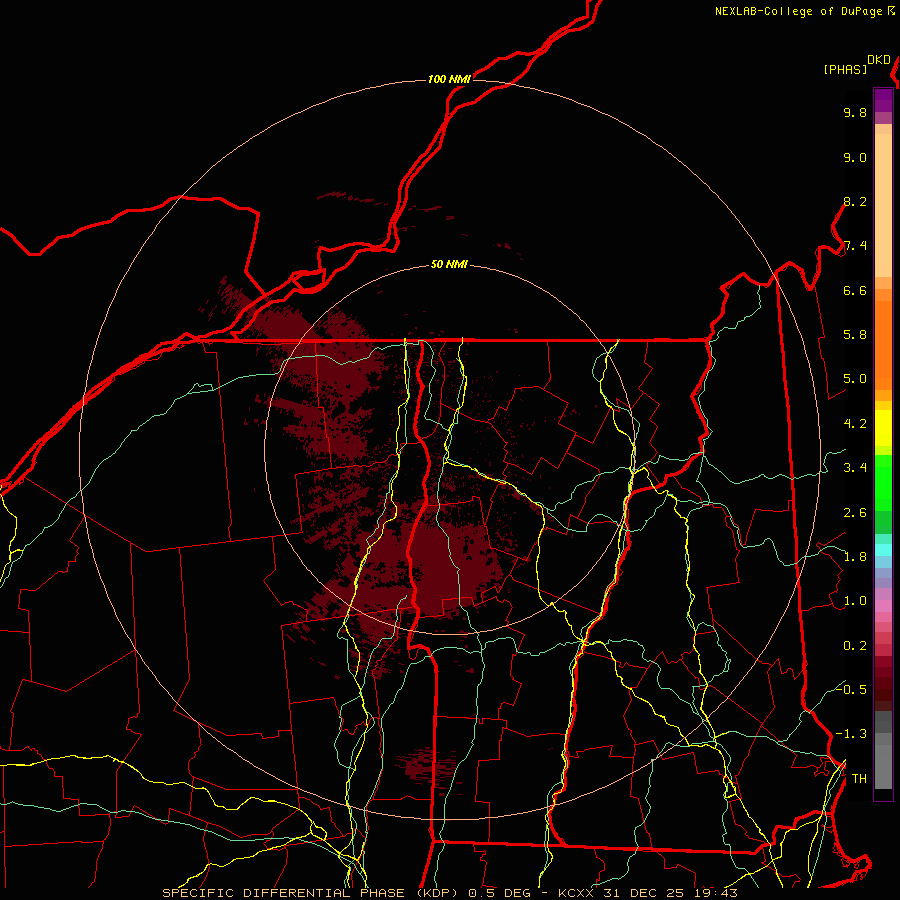
Task: Click the Specific Differential Phase caption text
Action: tap(449, 893)
